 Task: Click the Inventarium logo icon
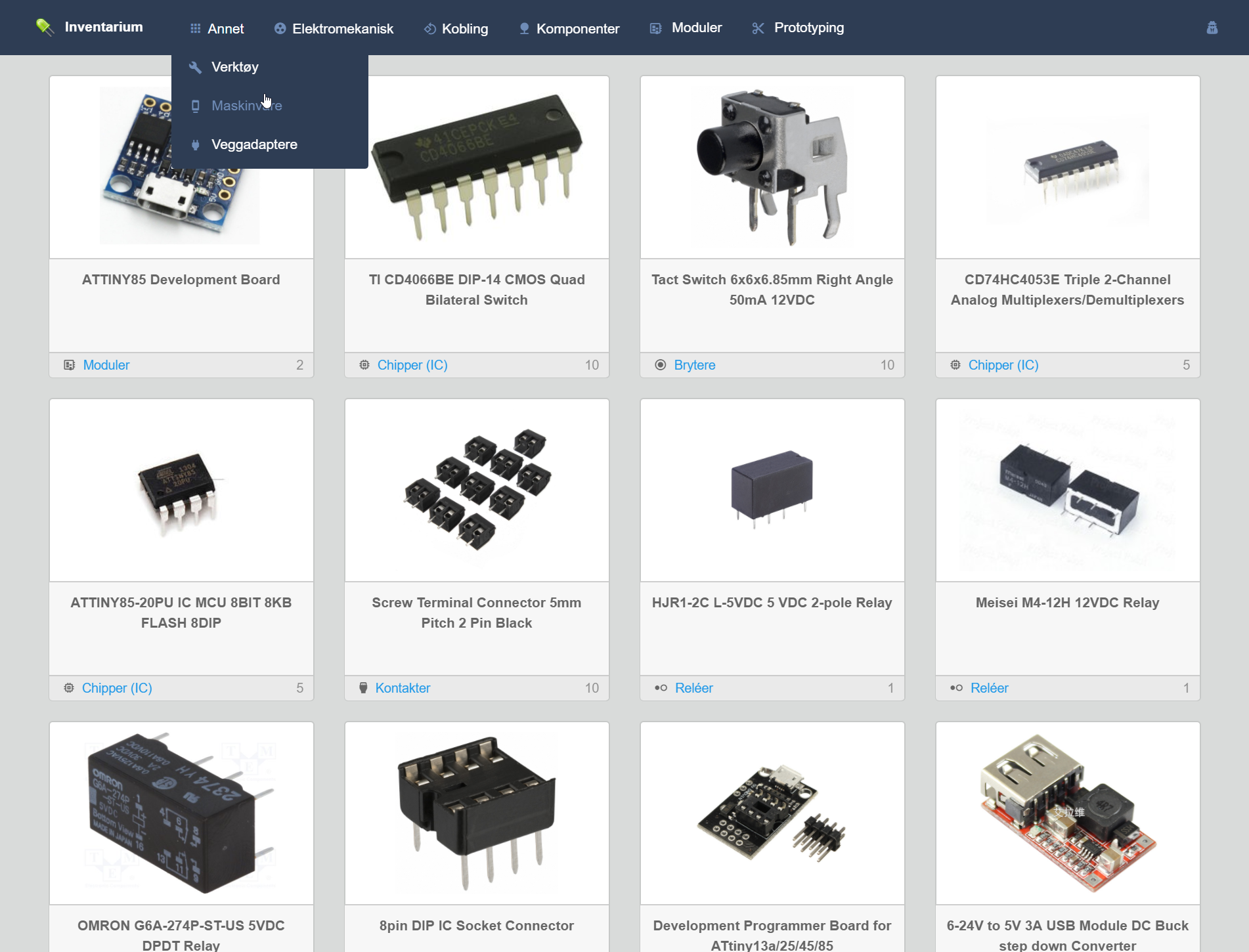click(x=45, y=27)
